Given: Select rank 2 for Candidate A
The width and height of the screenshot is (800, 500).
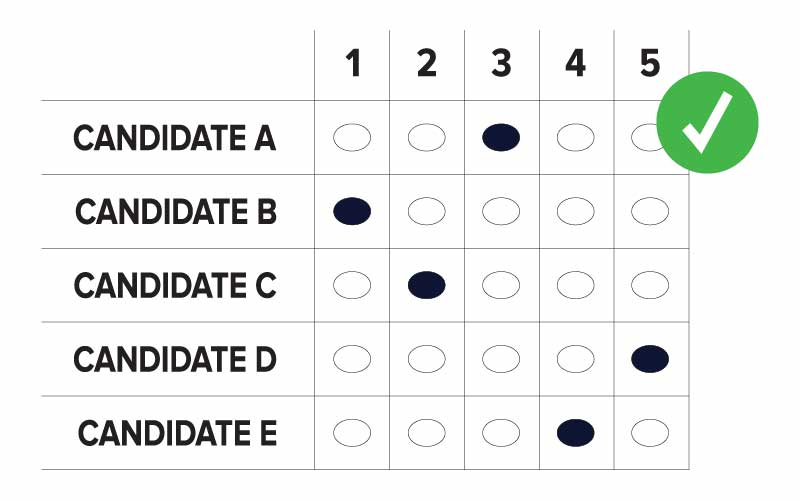Looking at the screenshot, I should pyautogui.click(x=427, y=138).
